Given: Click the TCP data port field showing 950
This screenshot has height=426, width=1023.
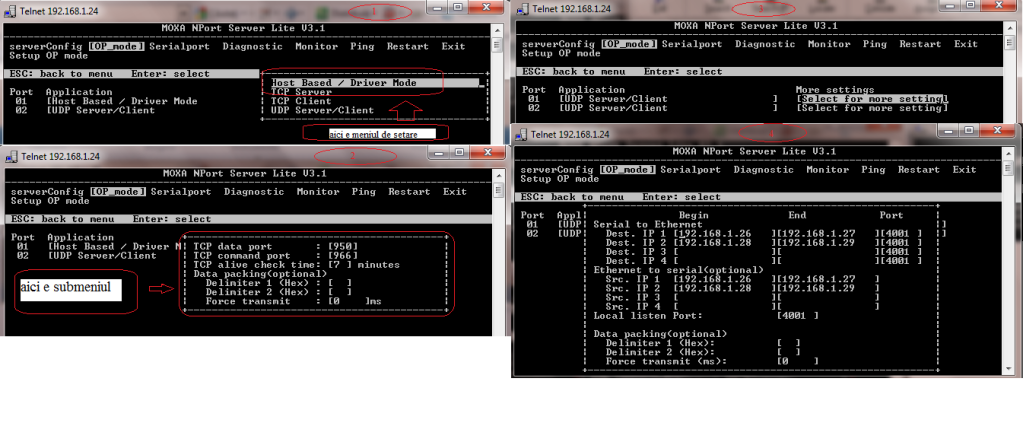Looking at the screenshot, I should pos(341,246).
